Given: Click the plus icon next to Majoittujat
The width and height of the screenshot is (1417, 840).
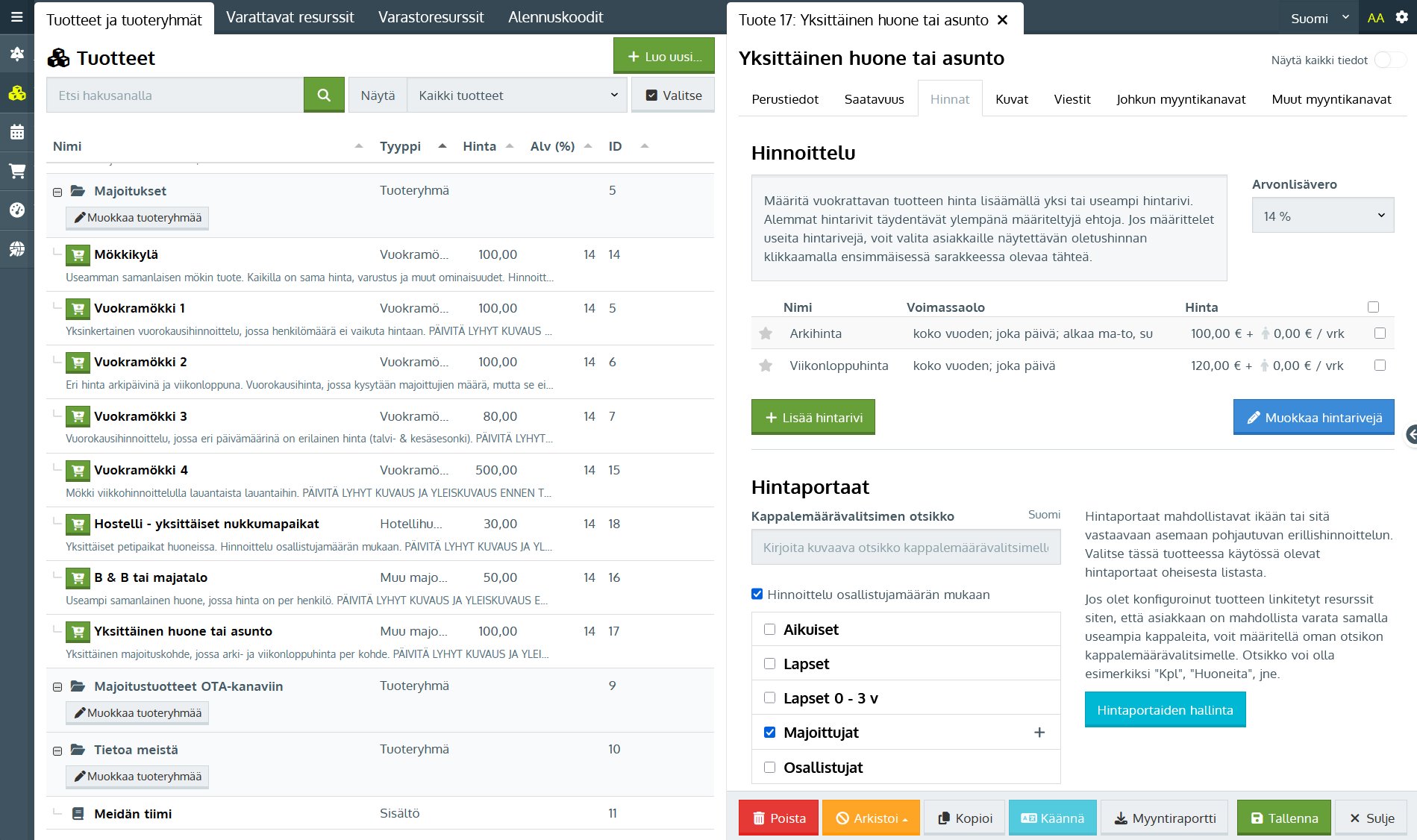Looking at the screenshot, I should (x=1039, y=733).
